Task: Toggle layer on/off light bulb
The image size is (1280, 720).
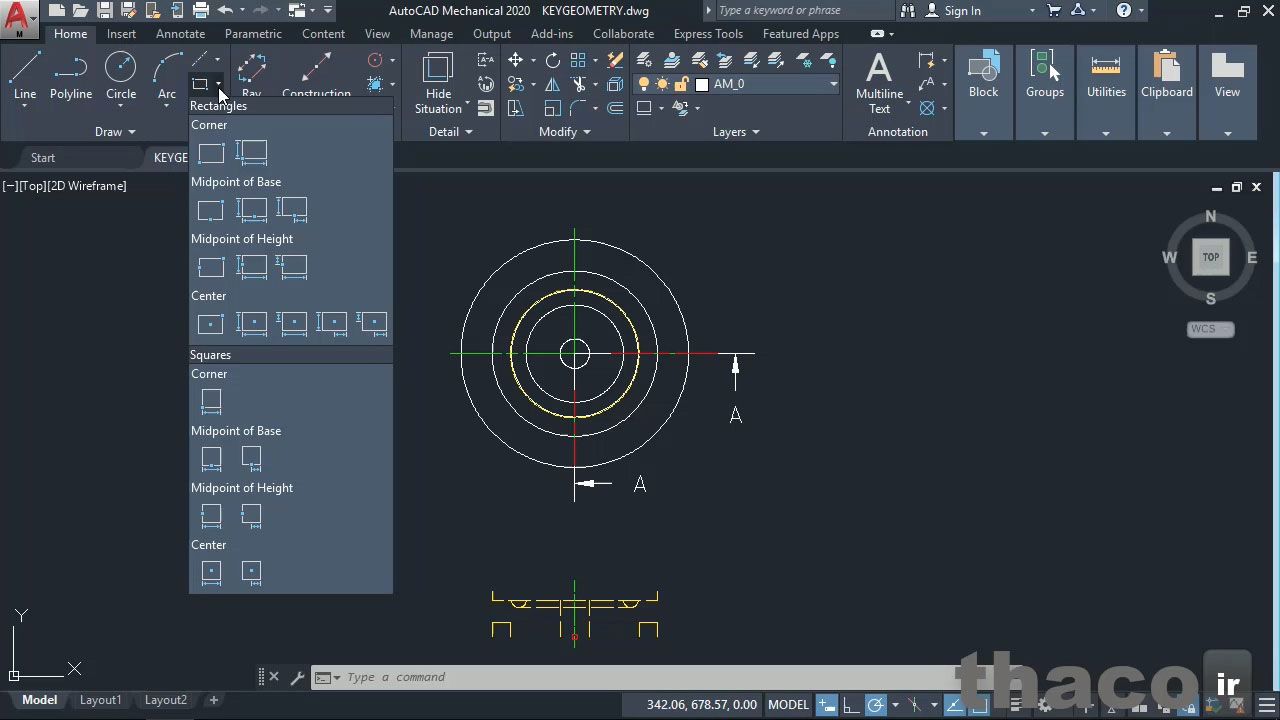Action: (644, 85)
